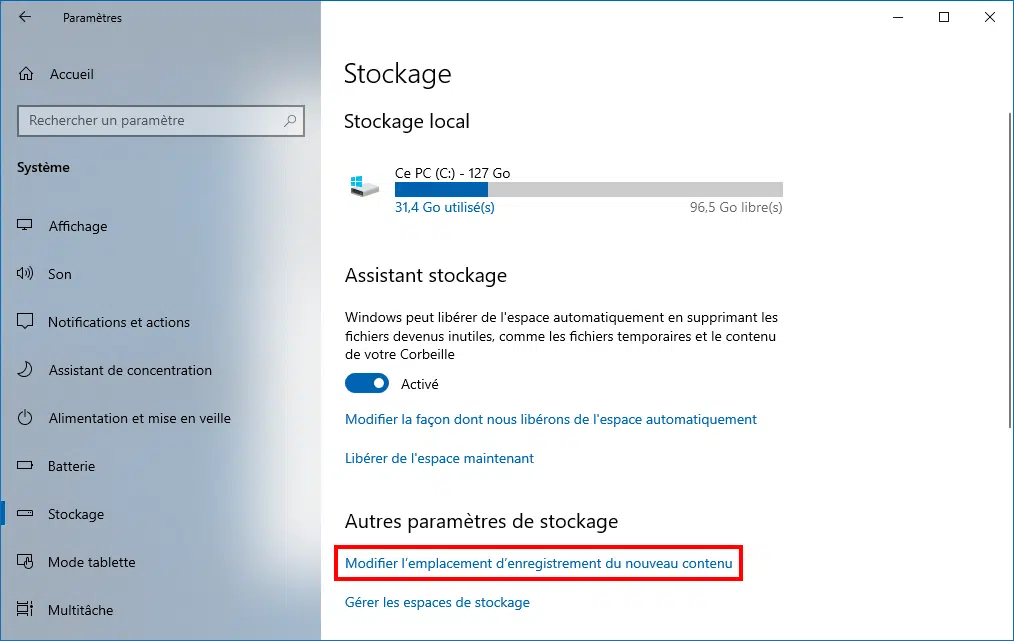The height and width of the screenshot is (641, 1014).
Task: Click the Notifications et actions icon
Action: click(x=25, y=321)
